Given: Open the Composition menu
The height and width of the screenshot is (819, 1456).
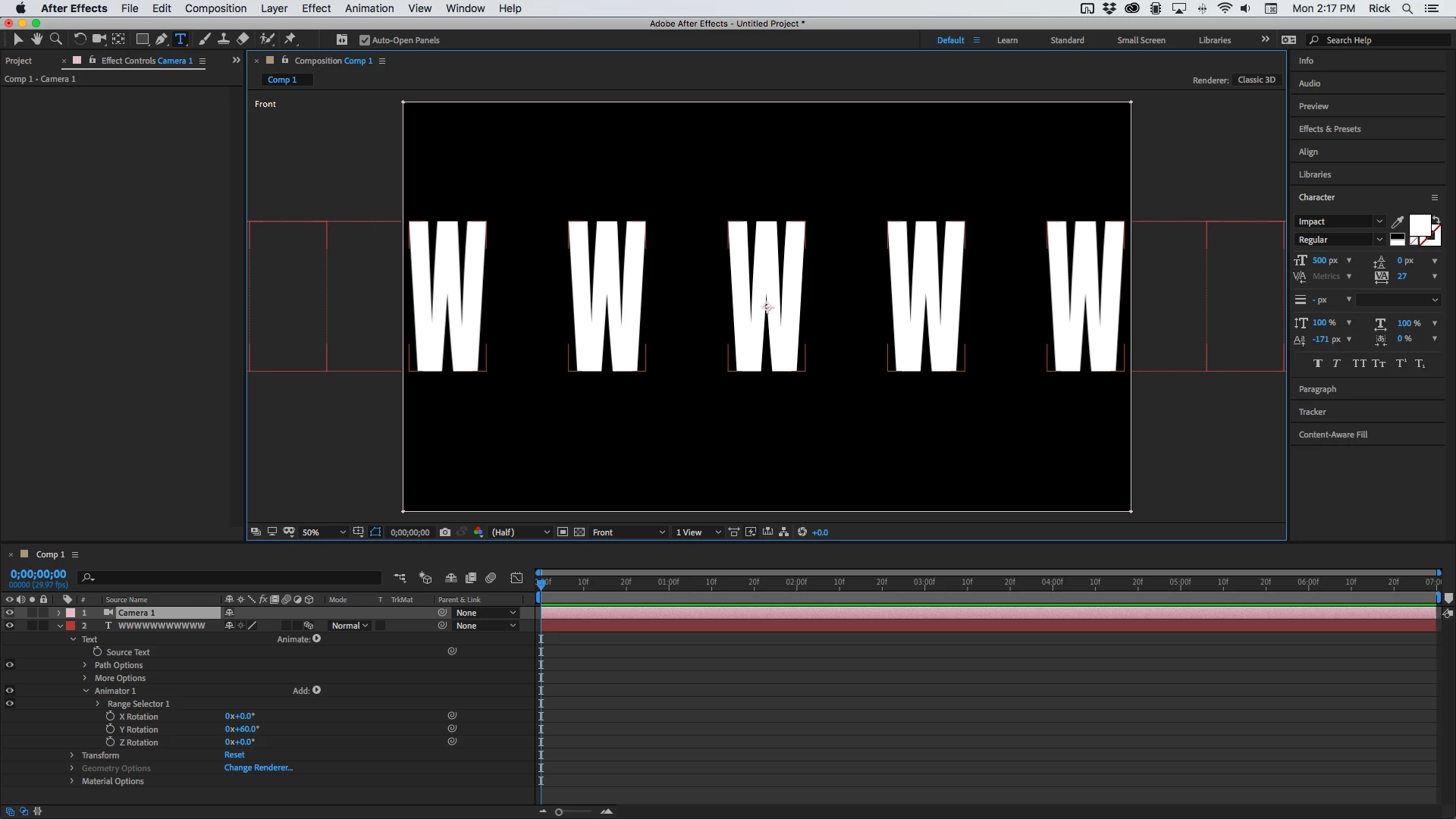Looking at the screenshot, I should click(x=215, y=8).
